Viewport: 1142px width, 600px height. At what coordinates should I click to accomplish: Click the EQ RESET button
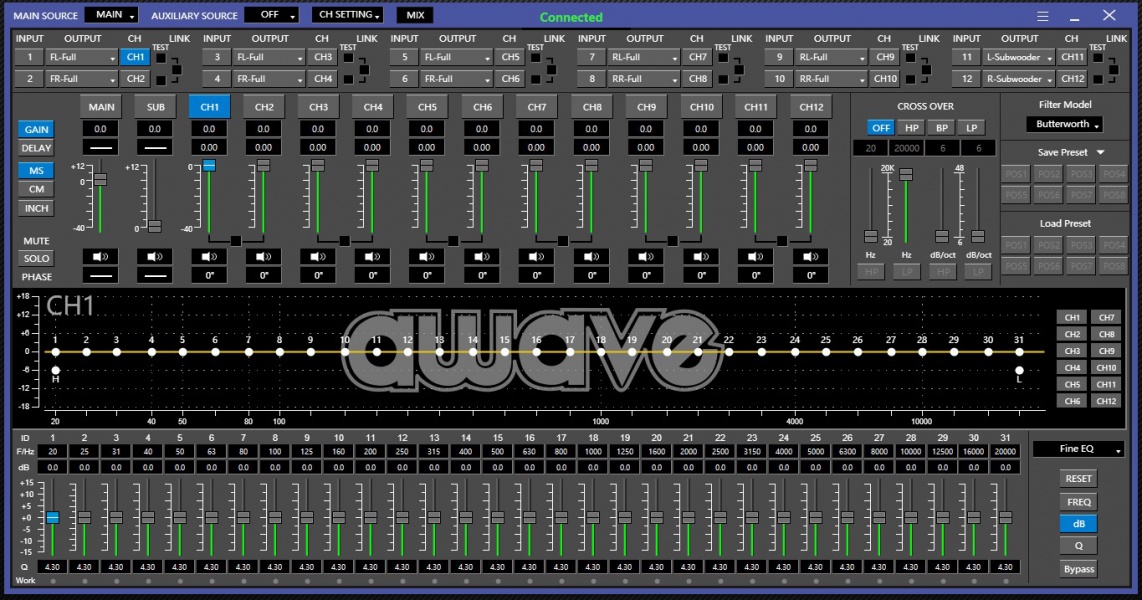click(x=1079, y=478)
